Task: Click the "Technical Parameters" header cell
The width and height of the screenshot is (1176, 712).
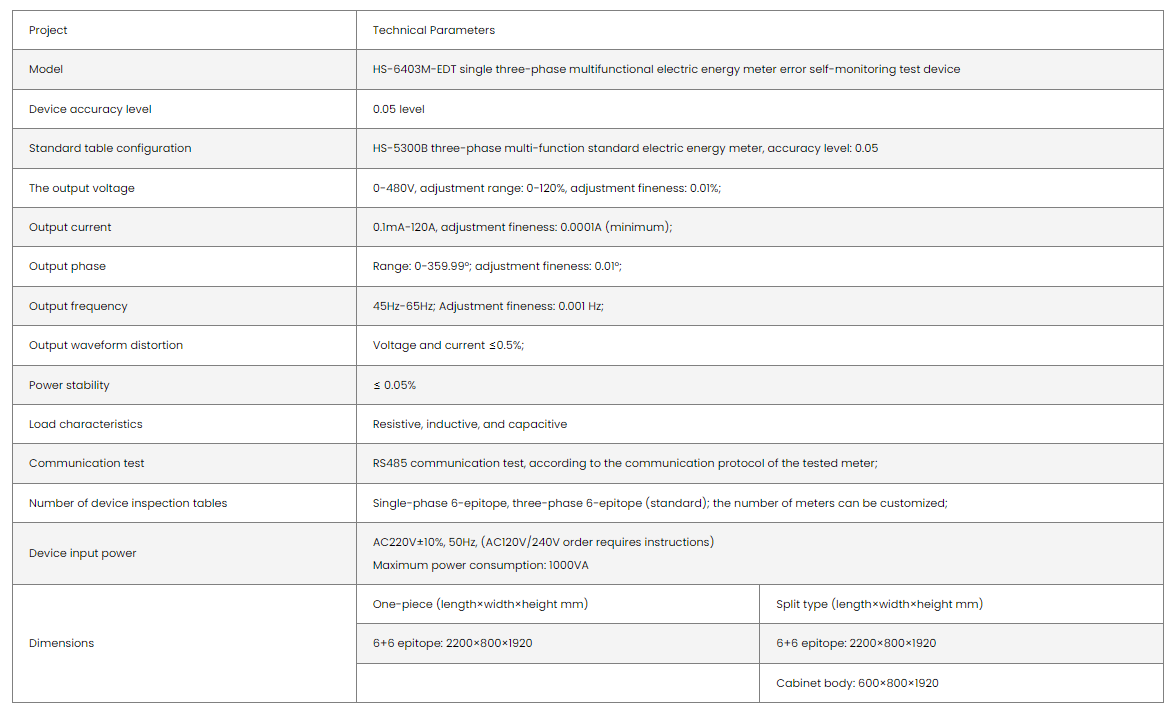Action: (433, 30)
